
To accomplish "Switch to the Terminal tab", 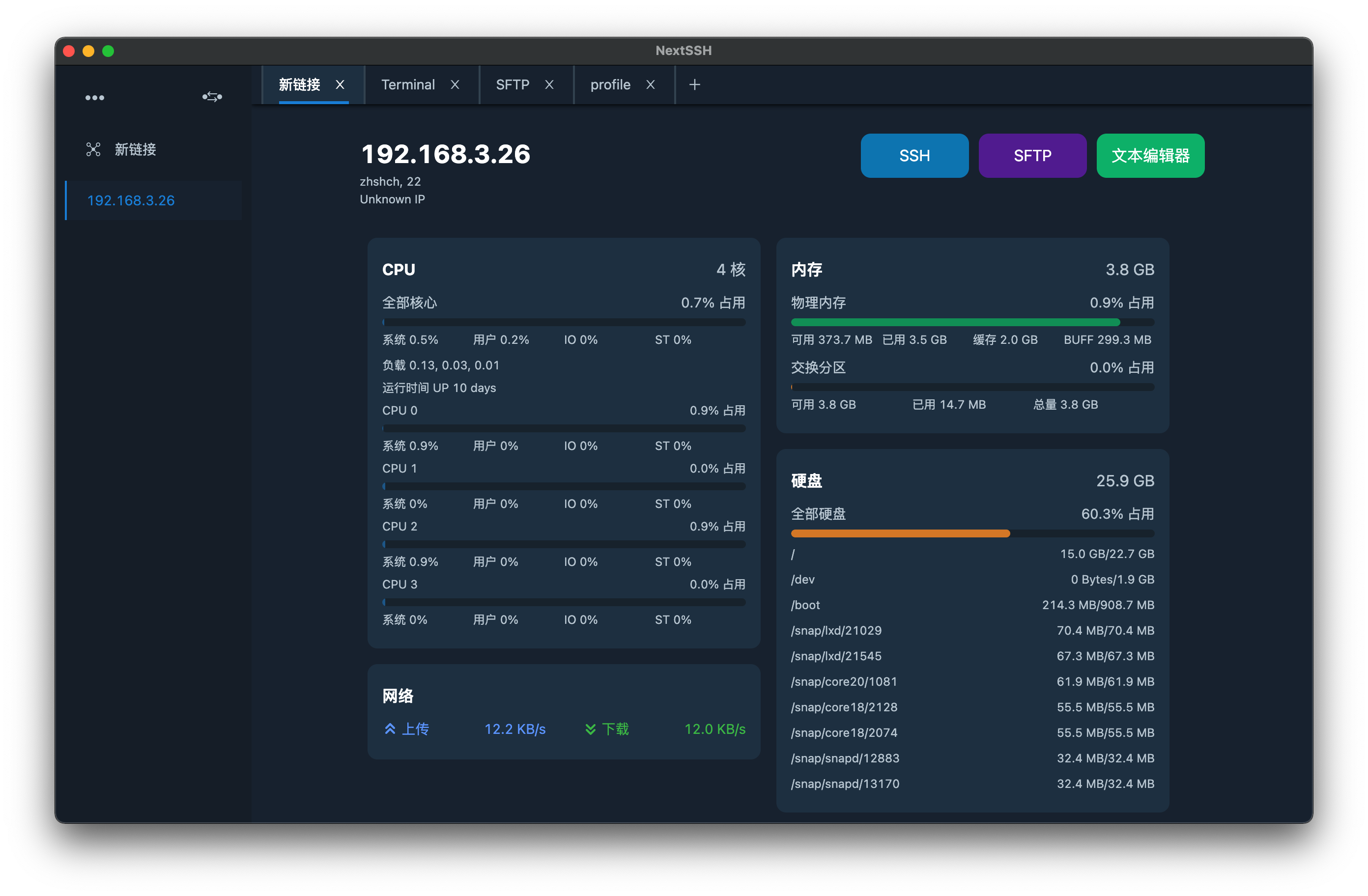I will click(x=407, y=85).
